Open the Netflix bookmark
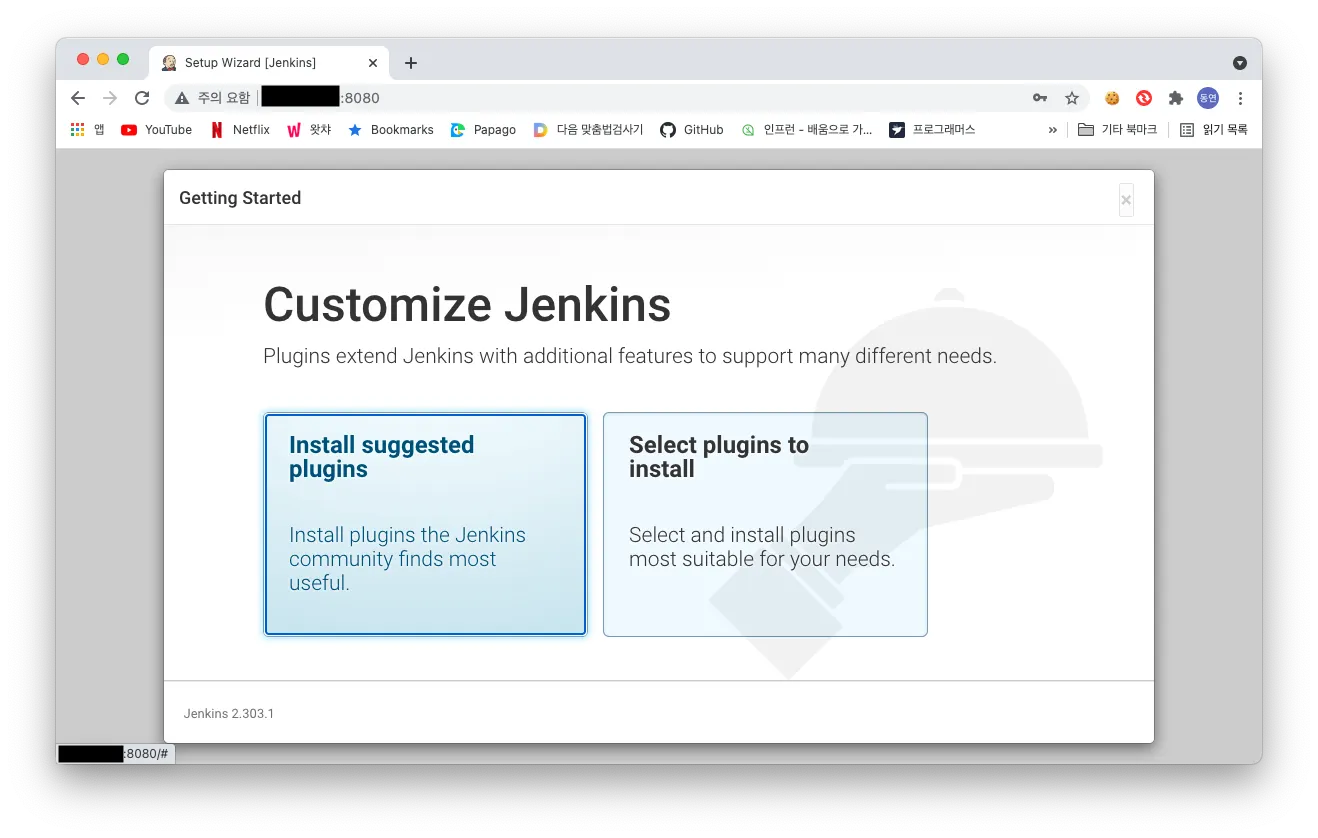The height and width of the screenshot is (838, 1318). pos(240,130)
